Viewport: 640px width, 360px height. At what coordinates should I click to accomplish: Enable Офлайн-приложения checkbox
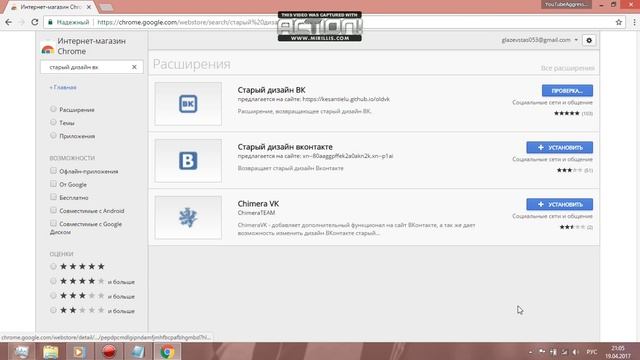click(53, 171)
